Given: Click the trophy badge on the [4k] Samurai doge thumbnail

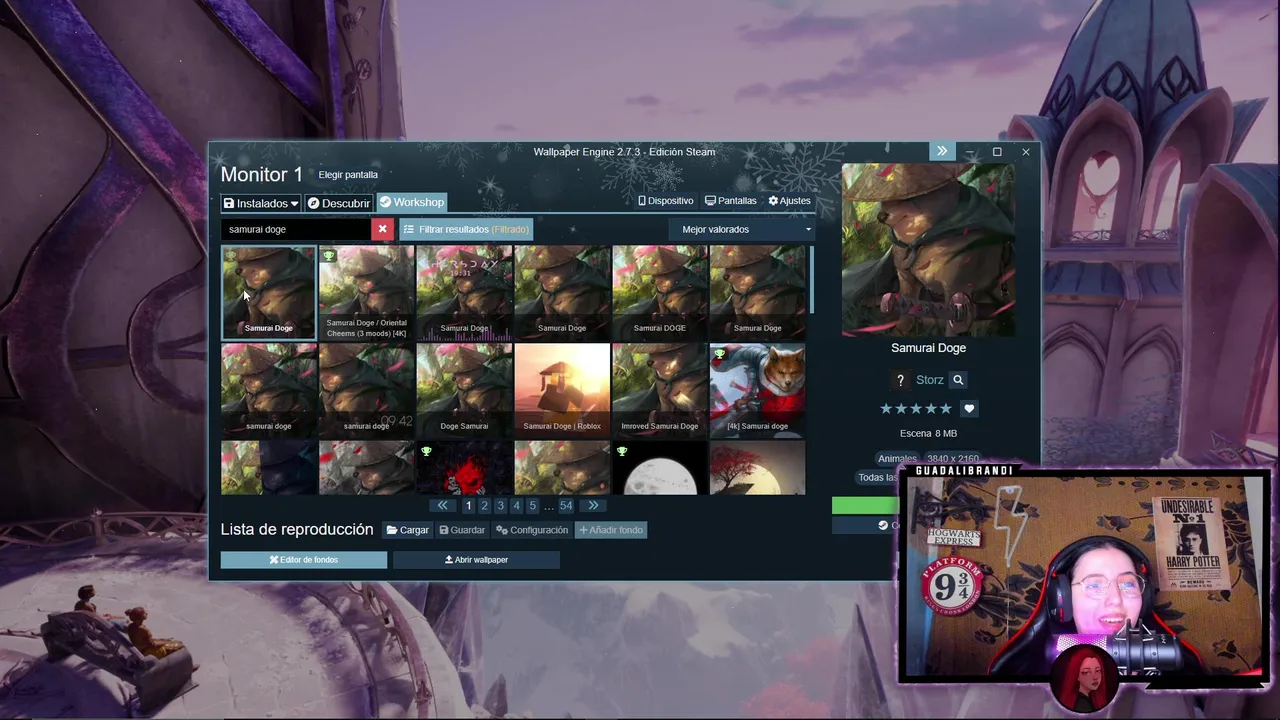Looking at the screenshot, I should click(719, 354).
